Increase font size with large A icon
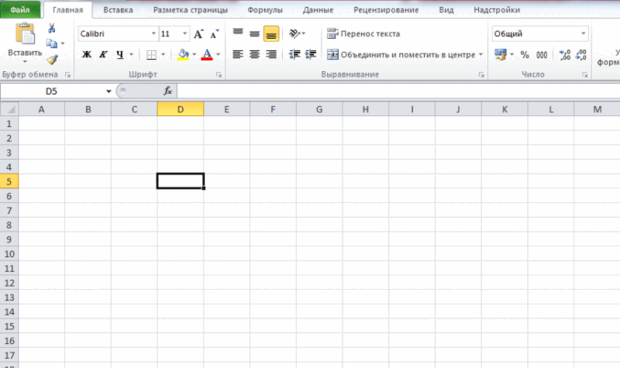The image size is (620, 368). point(198,34)
